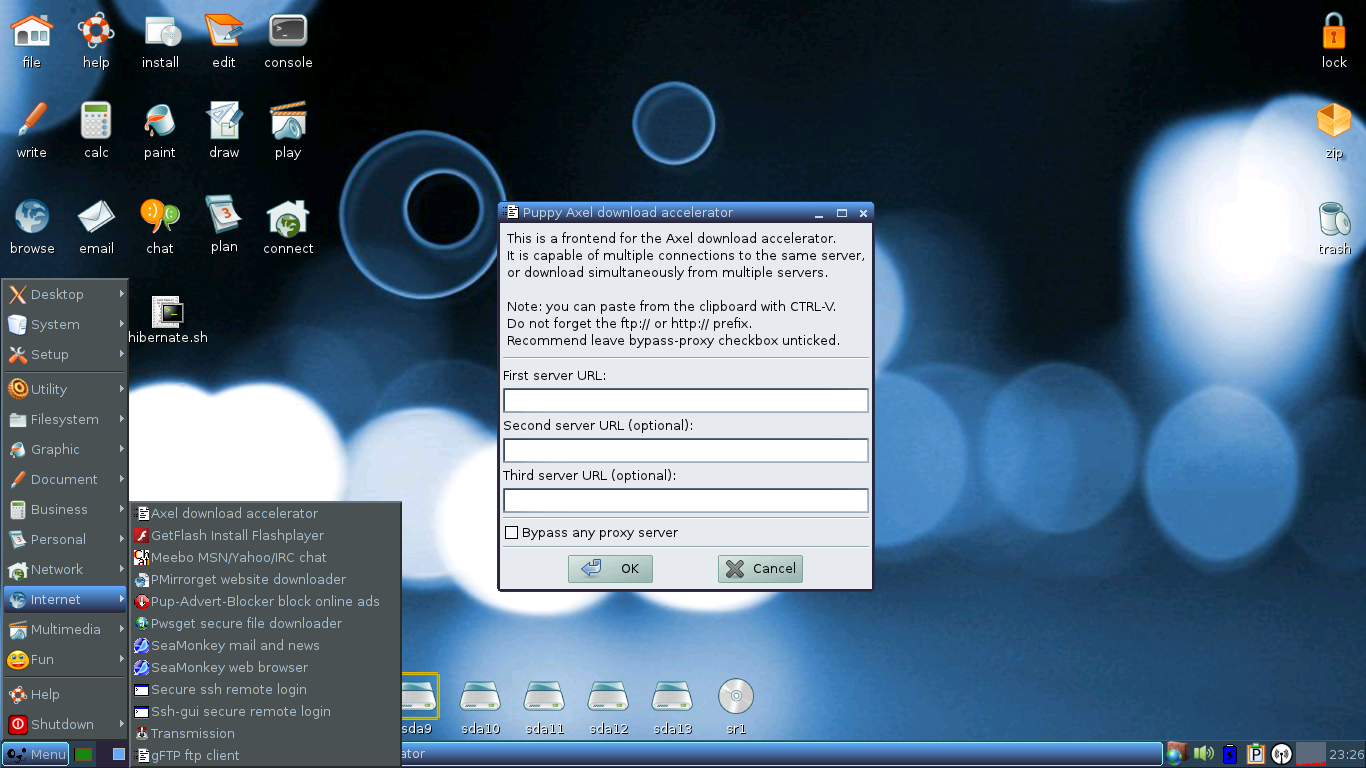Select the sda13 drive icon
Image resolution: width=1366 pixels, height=768 pixels.
(x=672, y=697)
